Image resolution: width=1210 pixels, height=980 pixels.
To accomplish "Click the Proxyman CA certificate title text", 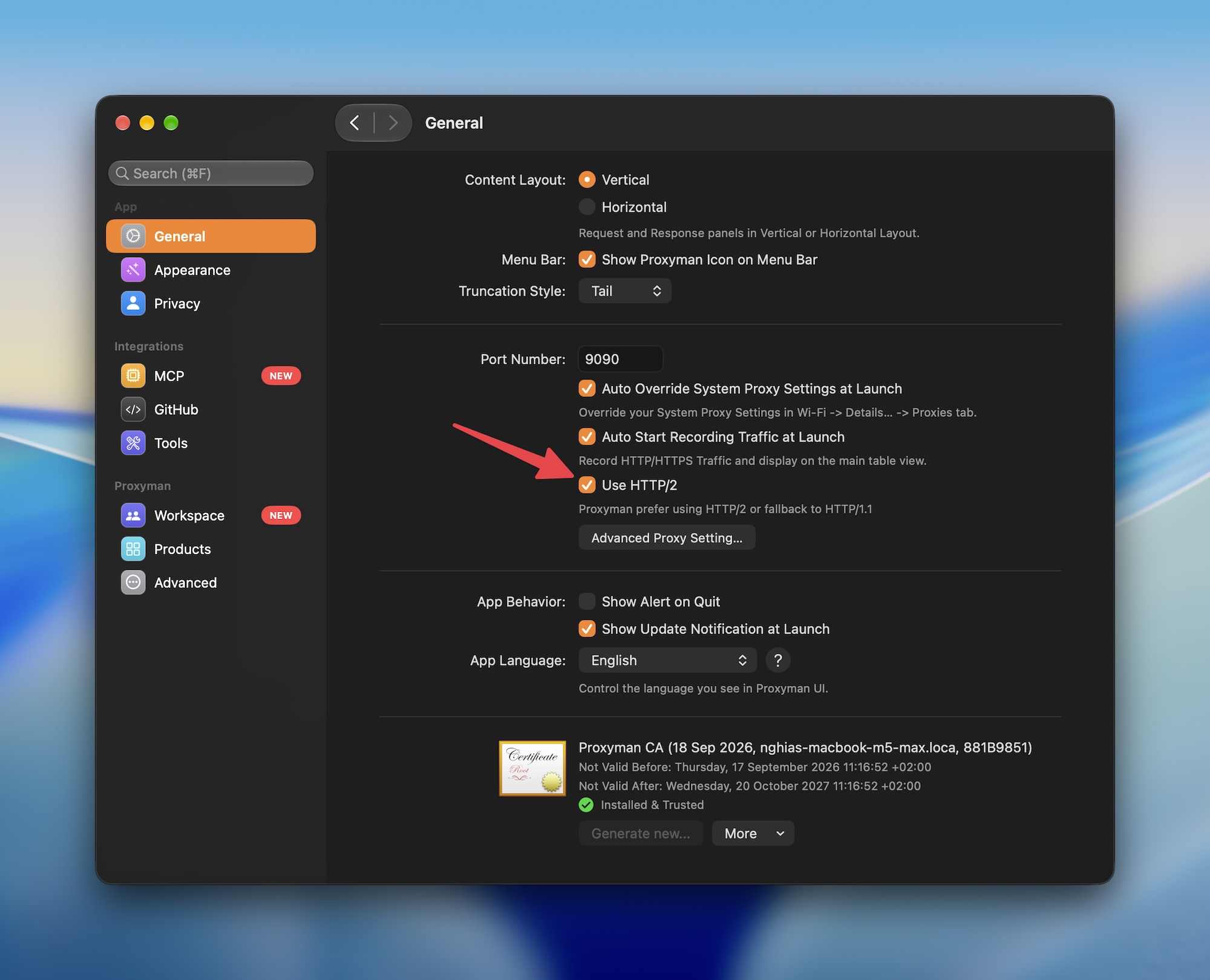I will pos(805,747).
